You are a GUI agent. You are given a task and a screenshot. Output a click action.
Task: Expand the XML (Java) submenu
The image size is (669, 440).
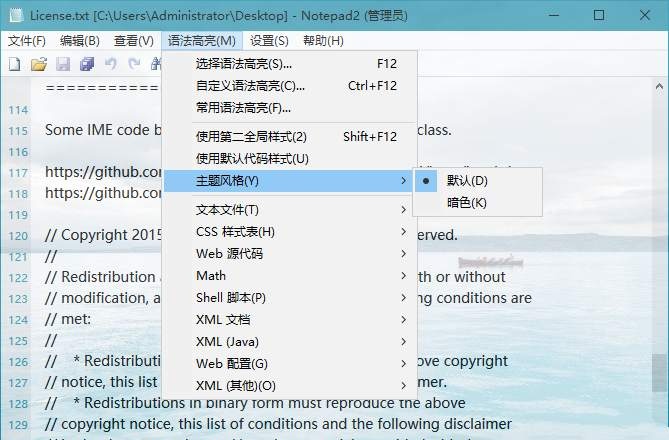tap(290, 342)
